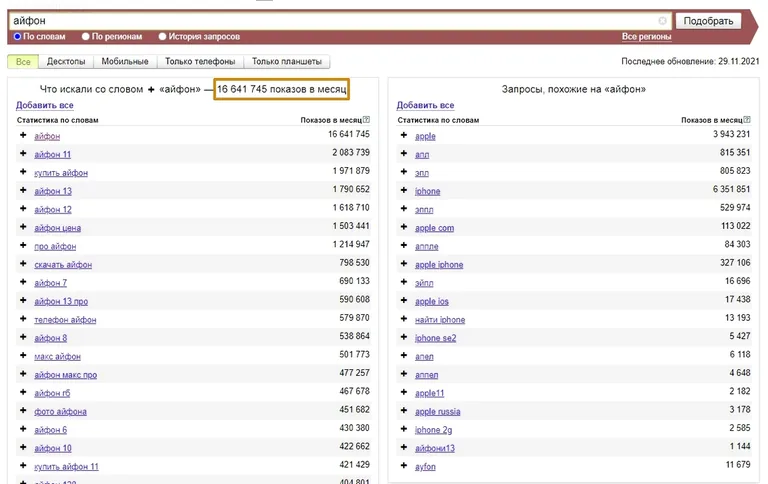The height and width of the screenshot is (484, 768).
Task: Open help icon beside left «Показов в месяц»
Action: (x=366, y=120)
